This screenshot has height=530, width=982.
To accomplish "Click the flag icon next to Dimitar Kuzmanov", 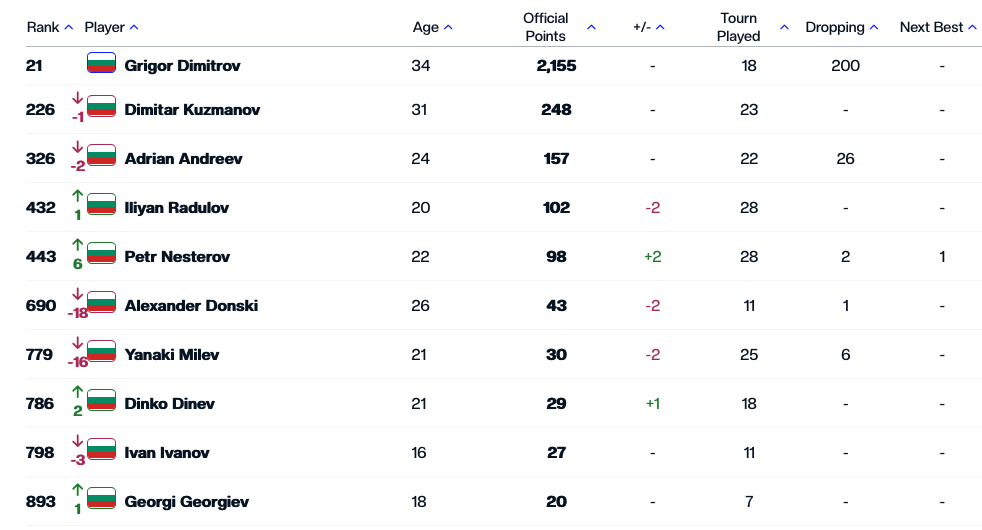I will 101,106.
